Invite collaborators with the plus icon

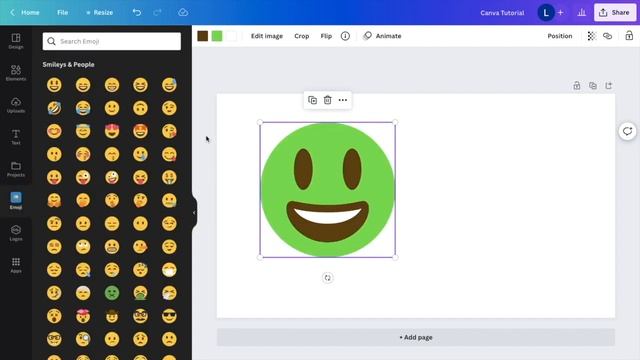(560, 13)
